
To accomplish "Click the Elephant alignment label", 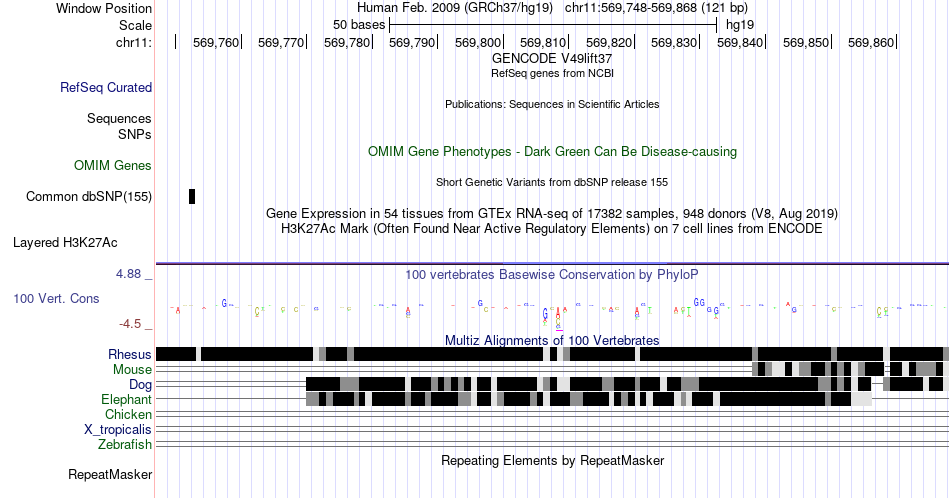I will [126, 399].
